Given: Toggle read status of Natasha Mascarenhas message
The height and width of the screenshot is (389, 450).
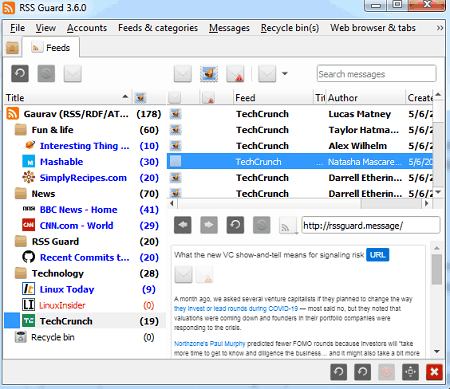Looking at the screenshot, I should point(175,162).
